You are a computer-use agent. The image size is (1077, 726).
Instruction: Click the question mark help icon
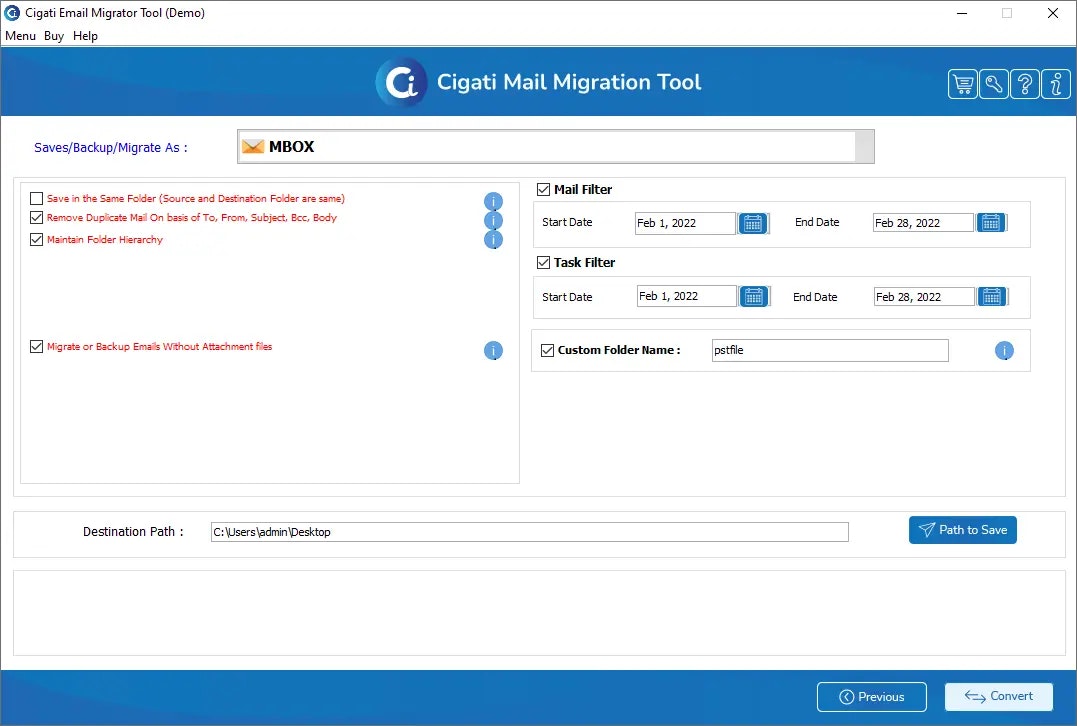tap(1024, 84)
